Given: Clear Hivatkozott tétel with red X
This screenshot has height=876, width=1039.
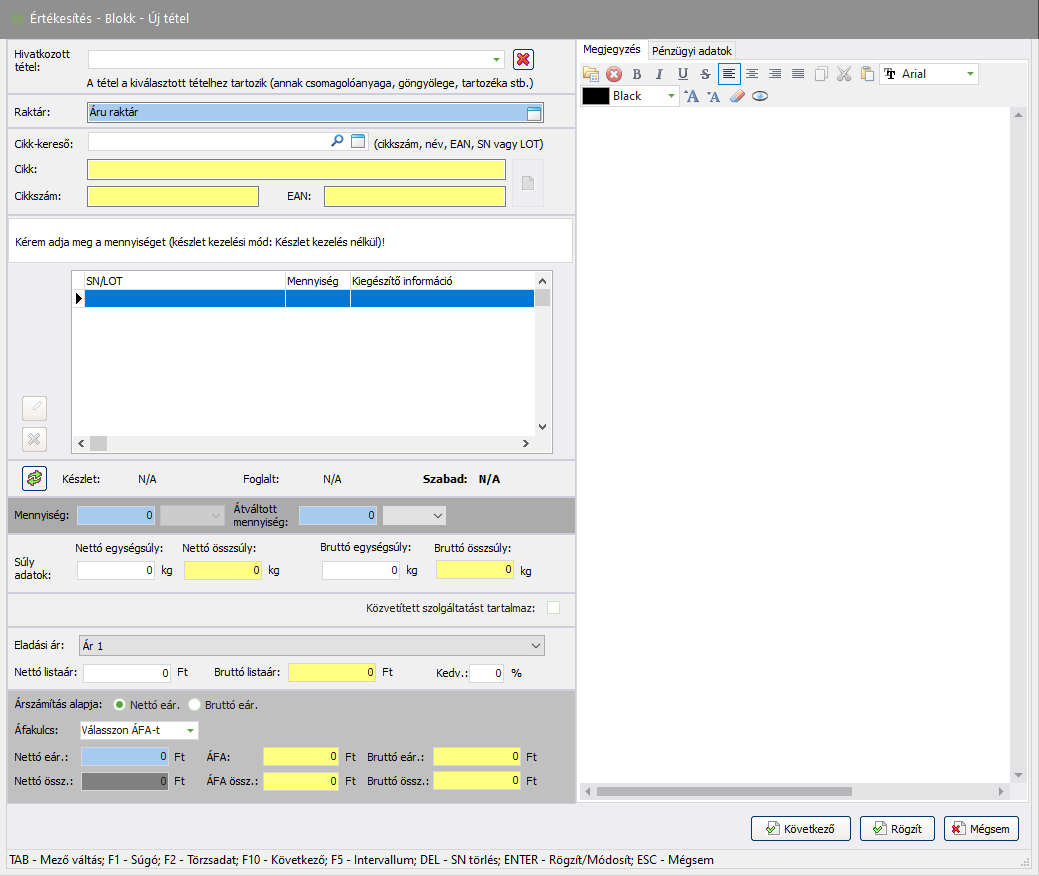Looking at the screenshot, I should point(523,60).
